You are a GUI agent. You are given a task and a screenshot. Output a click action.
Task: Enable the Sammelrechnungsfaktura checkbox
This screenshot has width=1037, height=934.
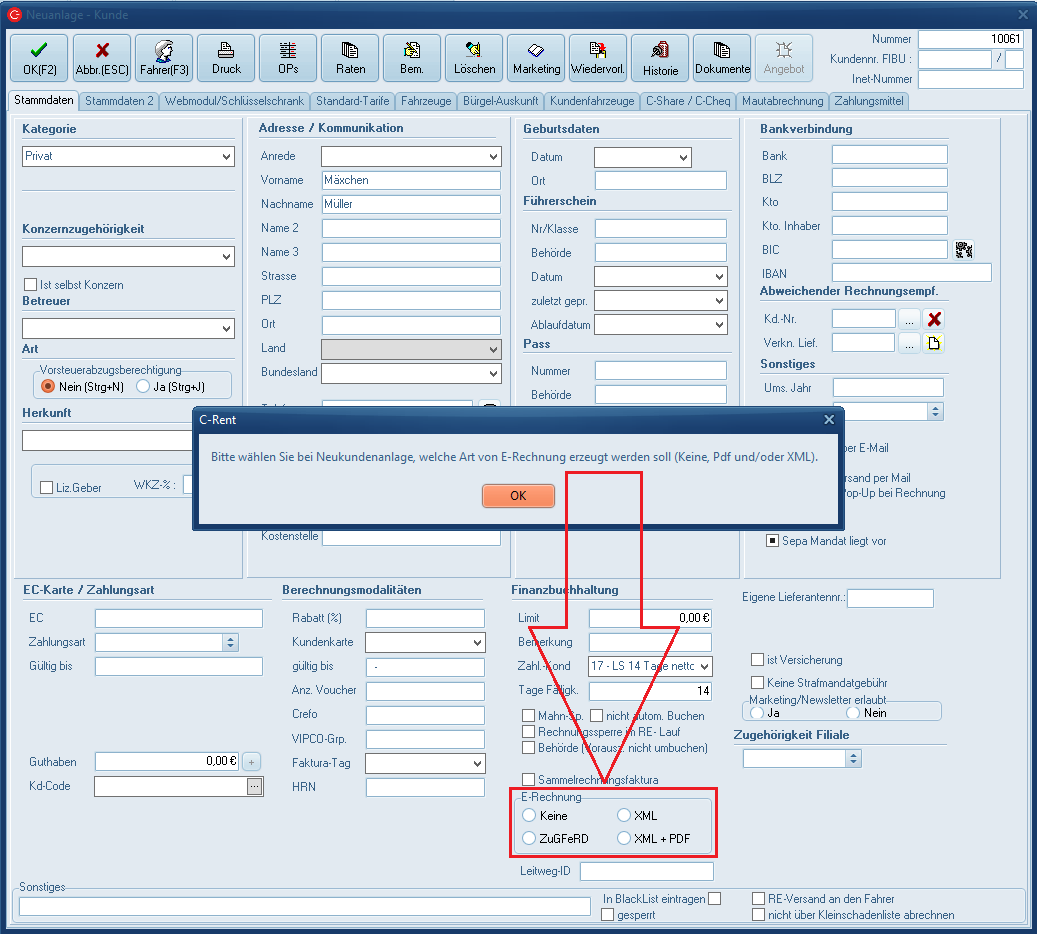[x=529, y=779]
